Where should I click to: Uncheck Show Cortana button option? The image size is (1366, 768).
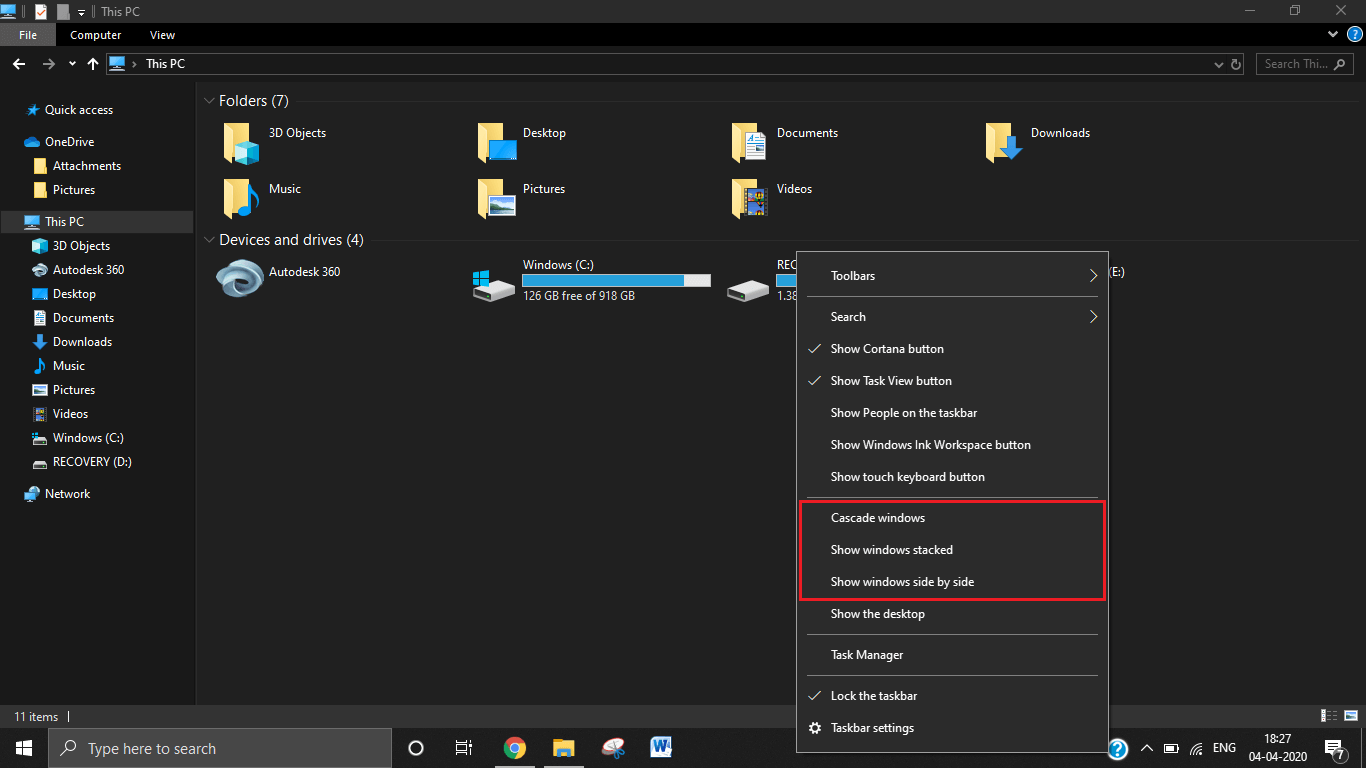(887, 349)
